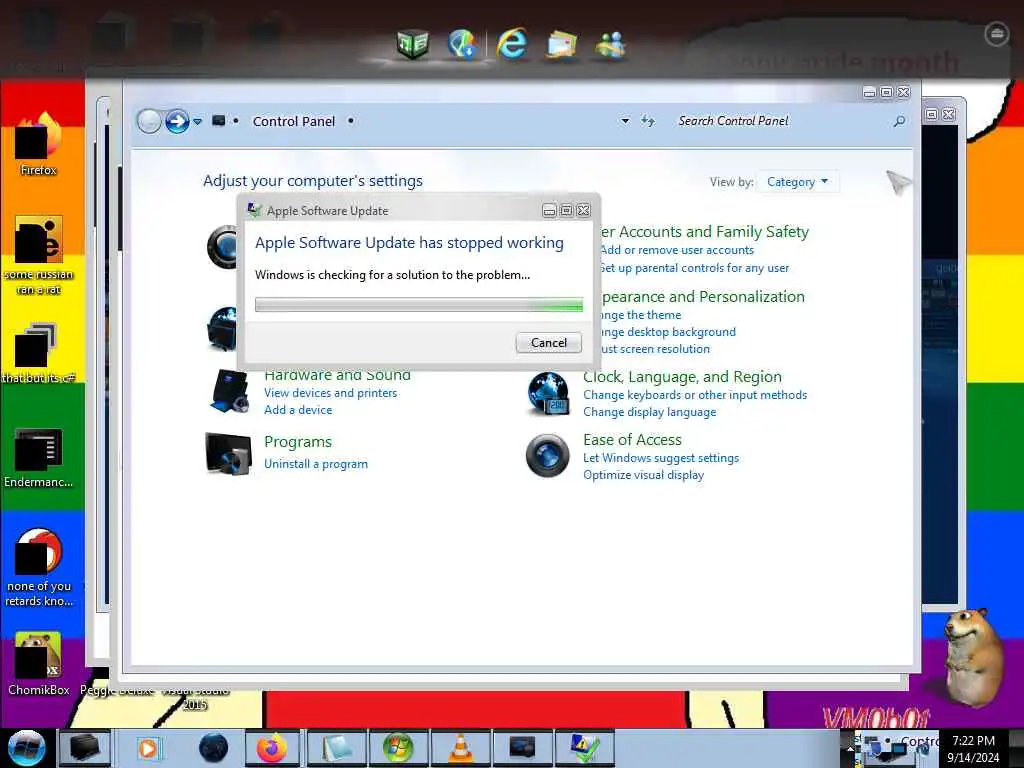Click the Apple Software Update progress bar
This screenshot has height=768, width=1024.
pyautogui.click(x=419, y=304)
